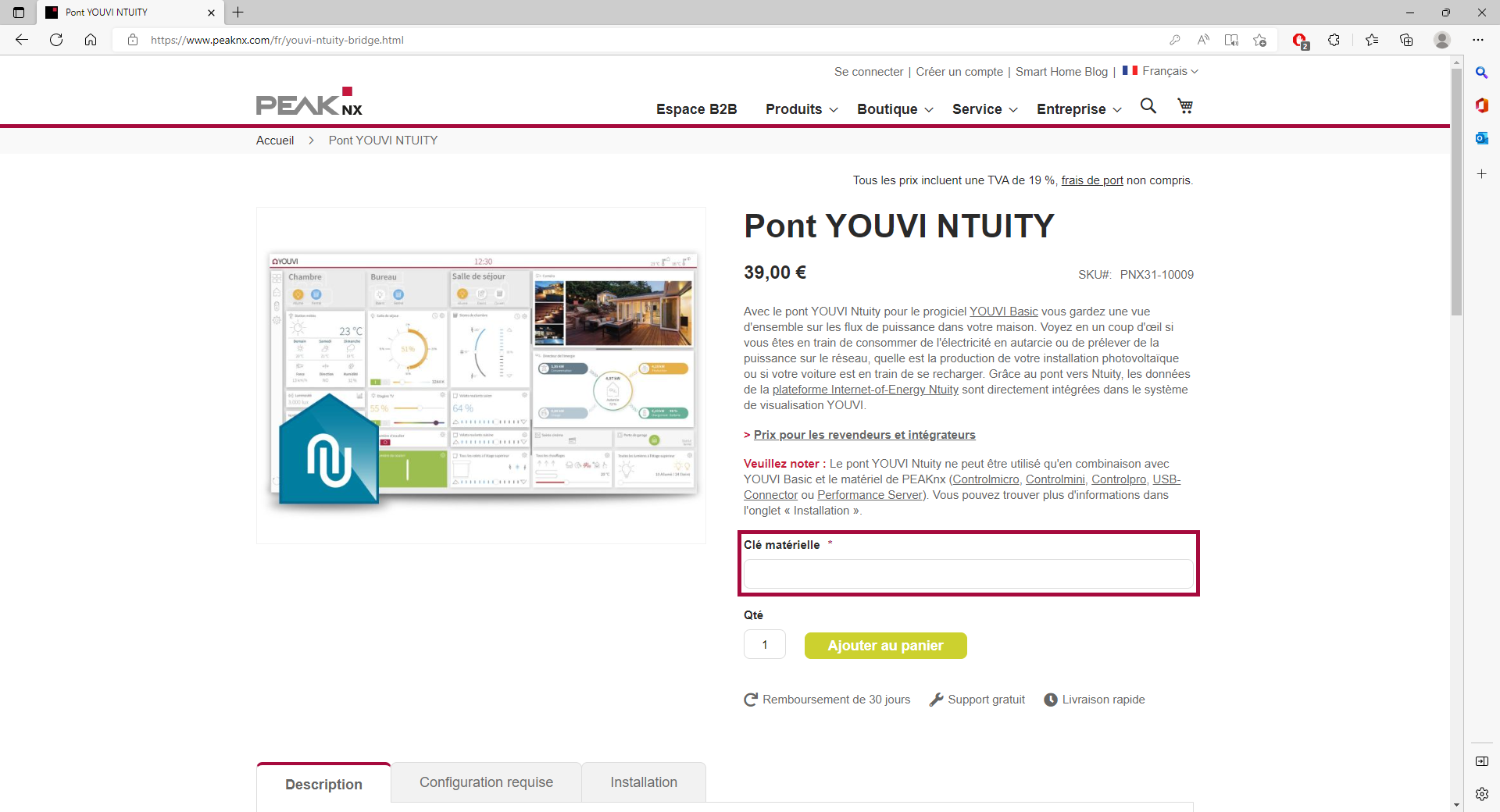
Task: Click the Livraison rapide text
Action: click(x=1104, y=700)
